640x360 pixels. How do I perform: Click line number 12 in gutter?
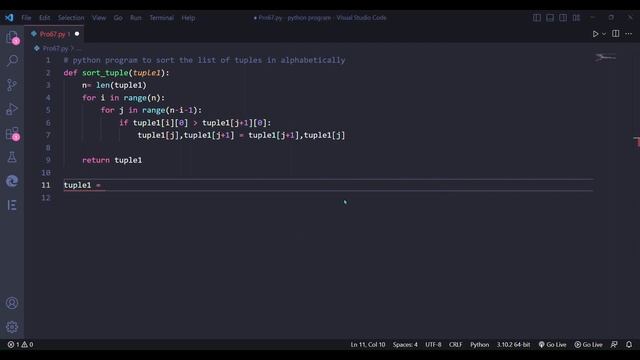point(46,198)
